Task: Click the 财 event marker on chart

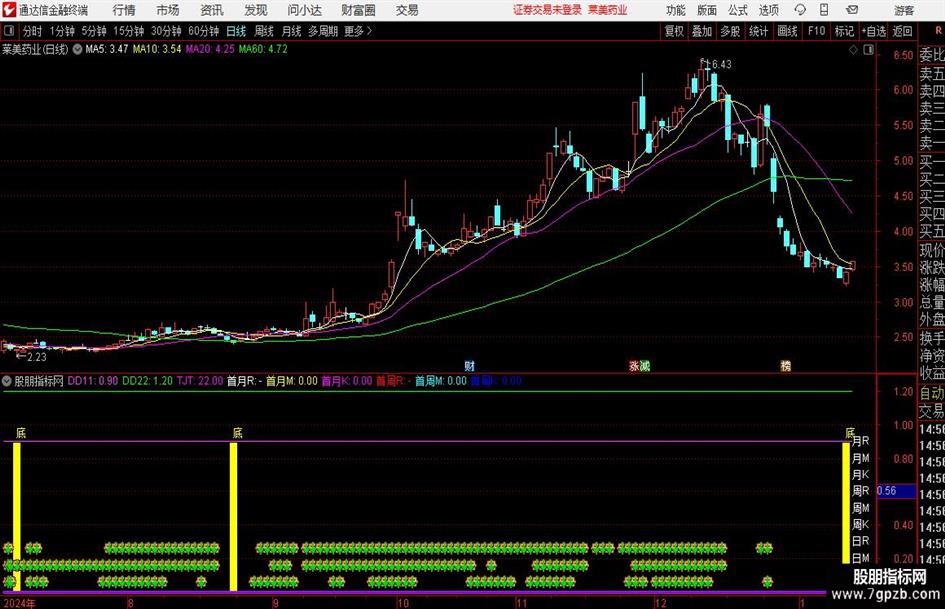Action: point(469,366)
